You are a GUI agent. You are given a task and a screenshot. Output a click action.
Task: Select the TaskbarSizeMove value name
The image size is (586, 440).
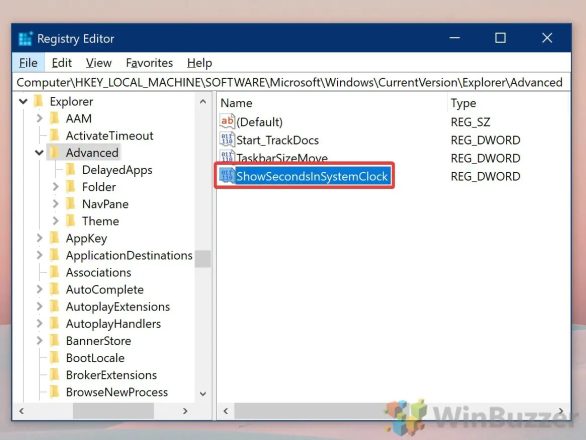[x=282, y=158]
